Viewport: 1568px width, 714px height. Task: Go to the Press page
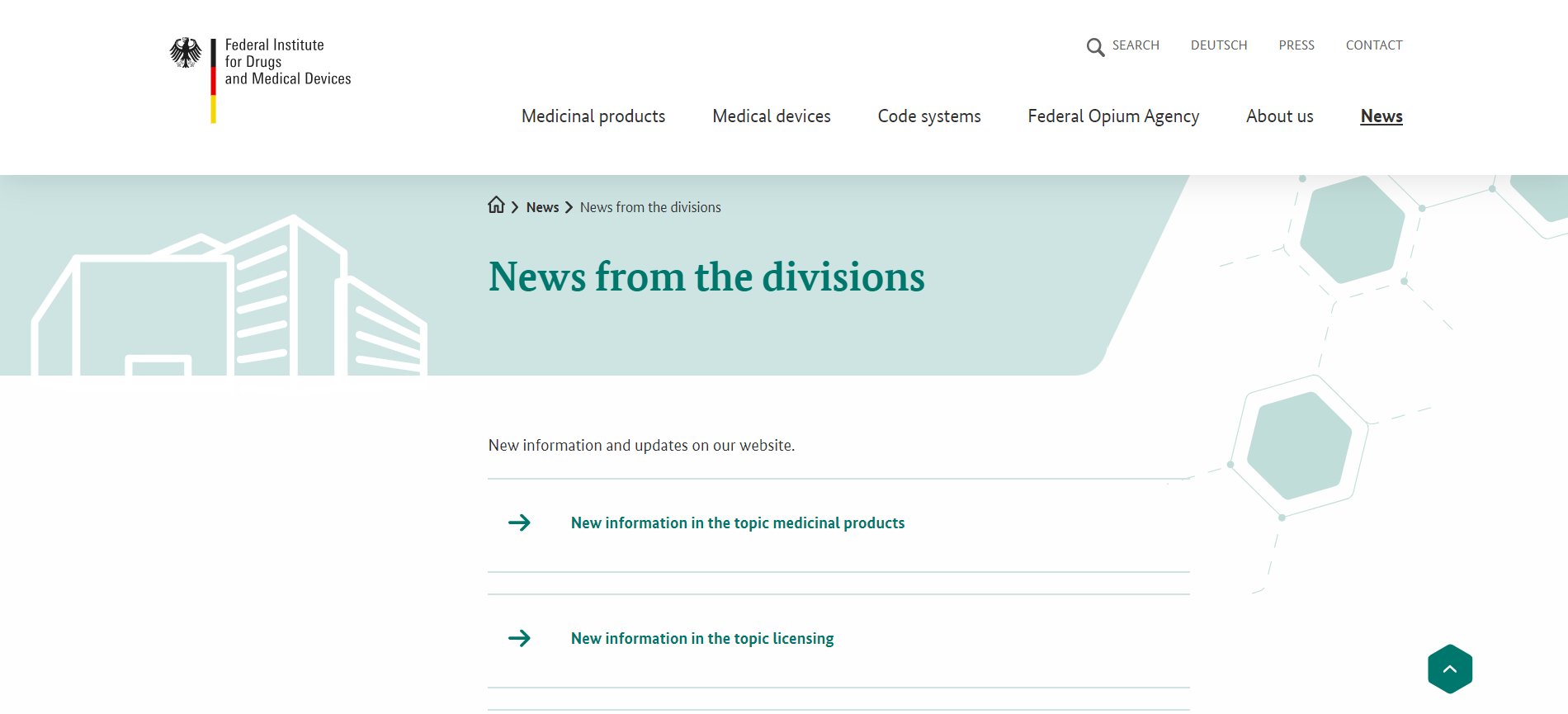pos(1296,45)
